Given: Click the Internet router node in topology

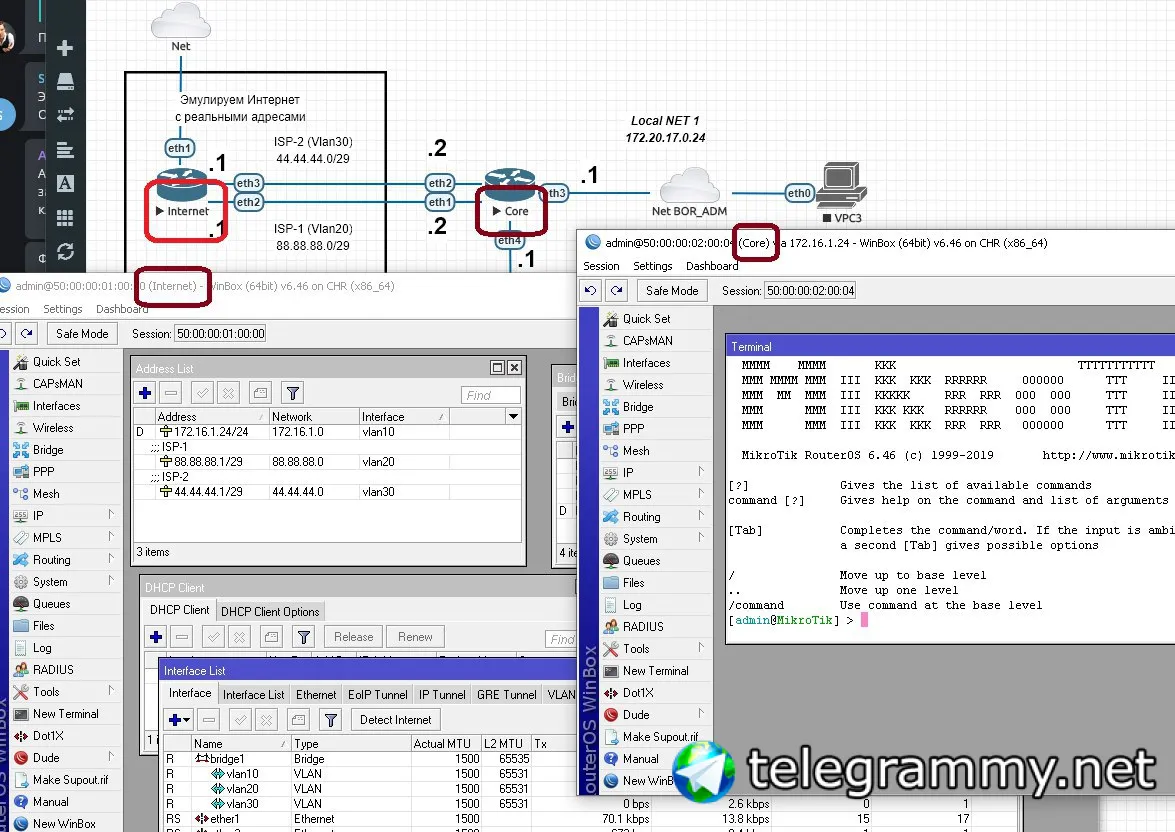Looking at the screenshot, I should [x=182, y=186].
